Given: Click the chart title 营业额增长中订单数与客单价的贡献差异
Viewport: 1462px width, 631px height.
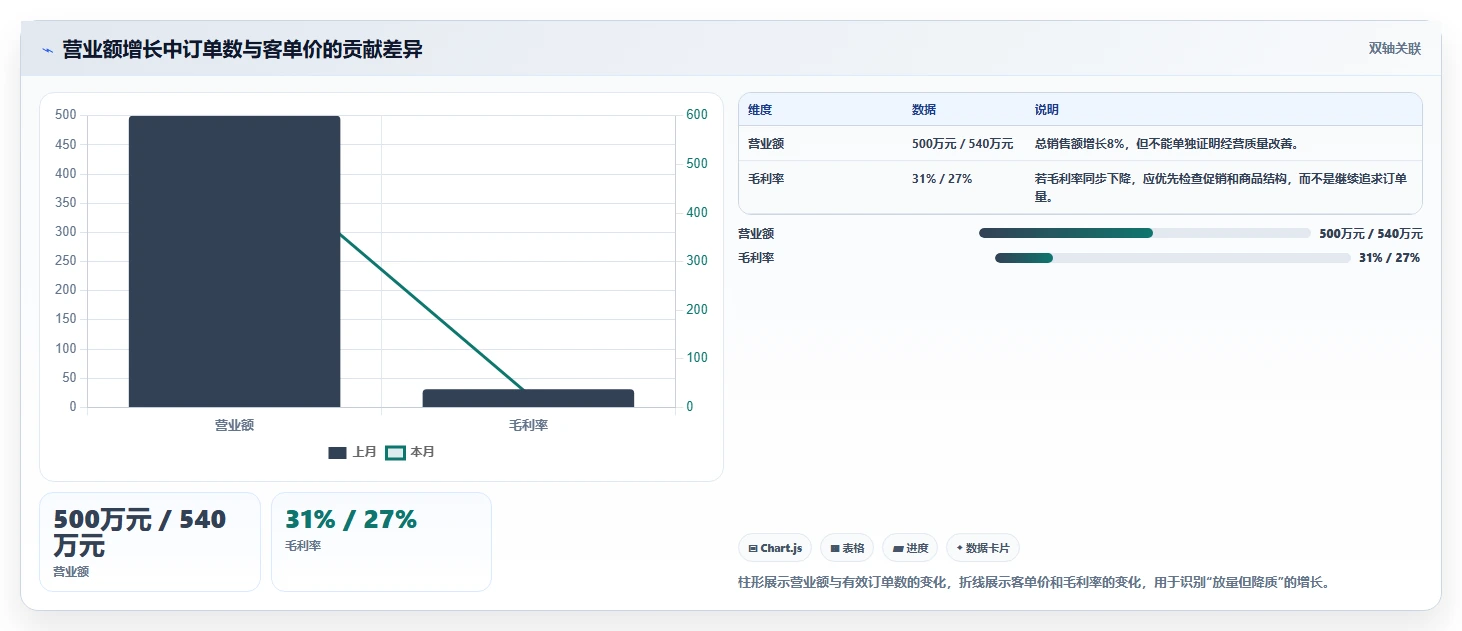Looking at the screenshot, I should click(243, 49).
